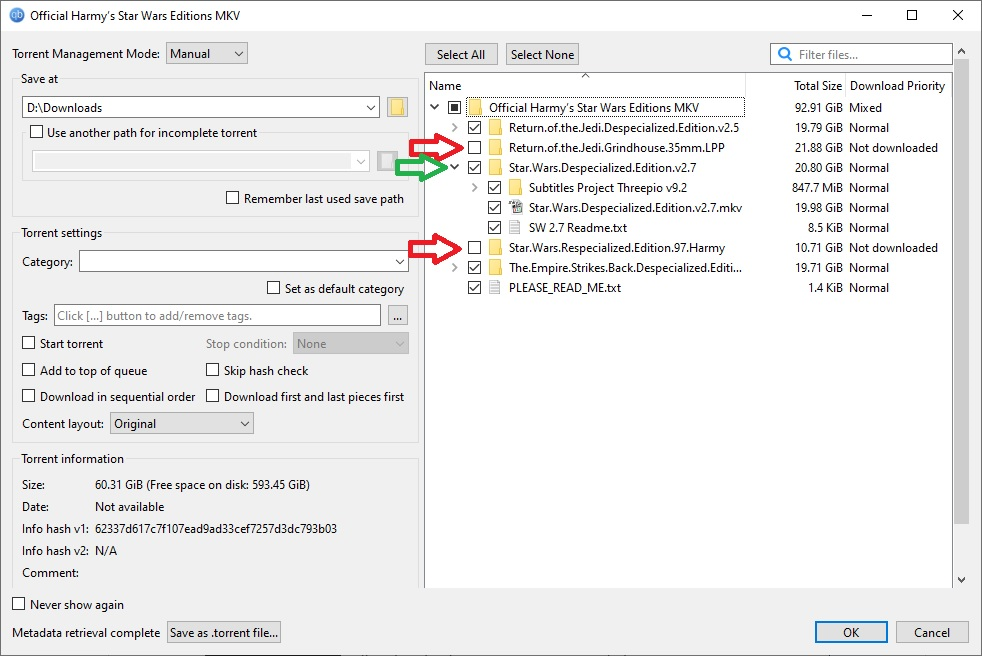Click the folder icon of Star.Wars.Despecialized.Edition.v2.7
This screenshot has width=982, height=656.
pyautogui.click(x=495, y=168)
